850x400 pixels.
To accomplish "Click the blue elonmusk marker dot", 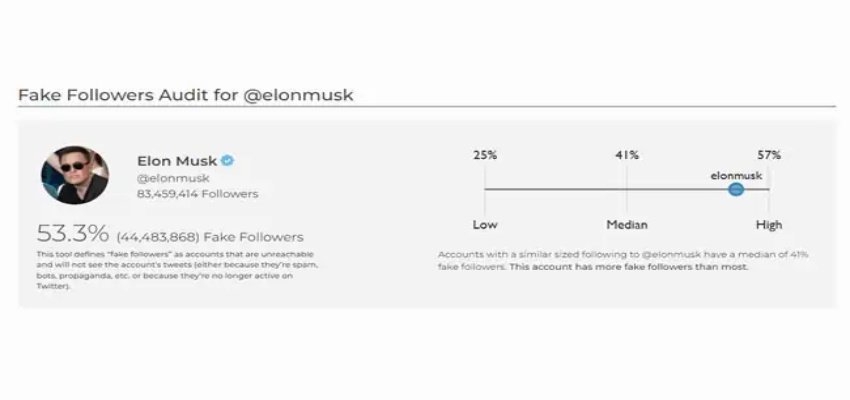I will click(x=736, y=190).
